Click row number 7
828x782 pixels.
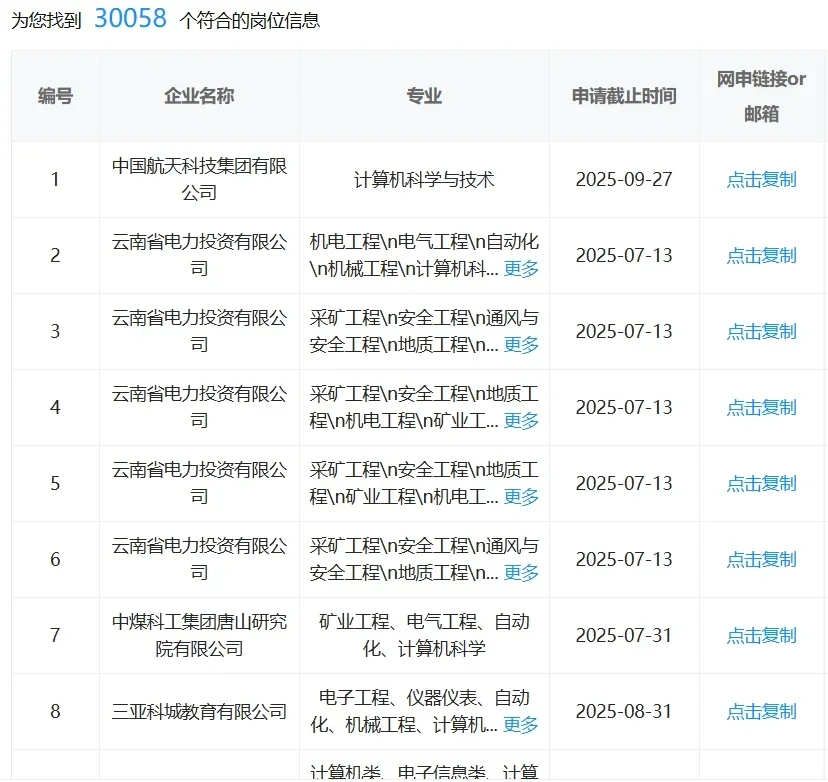(x=55, y=636)
